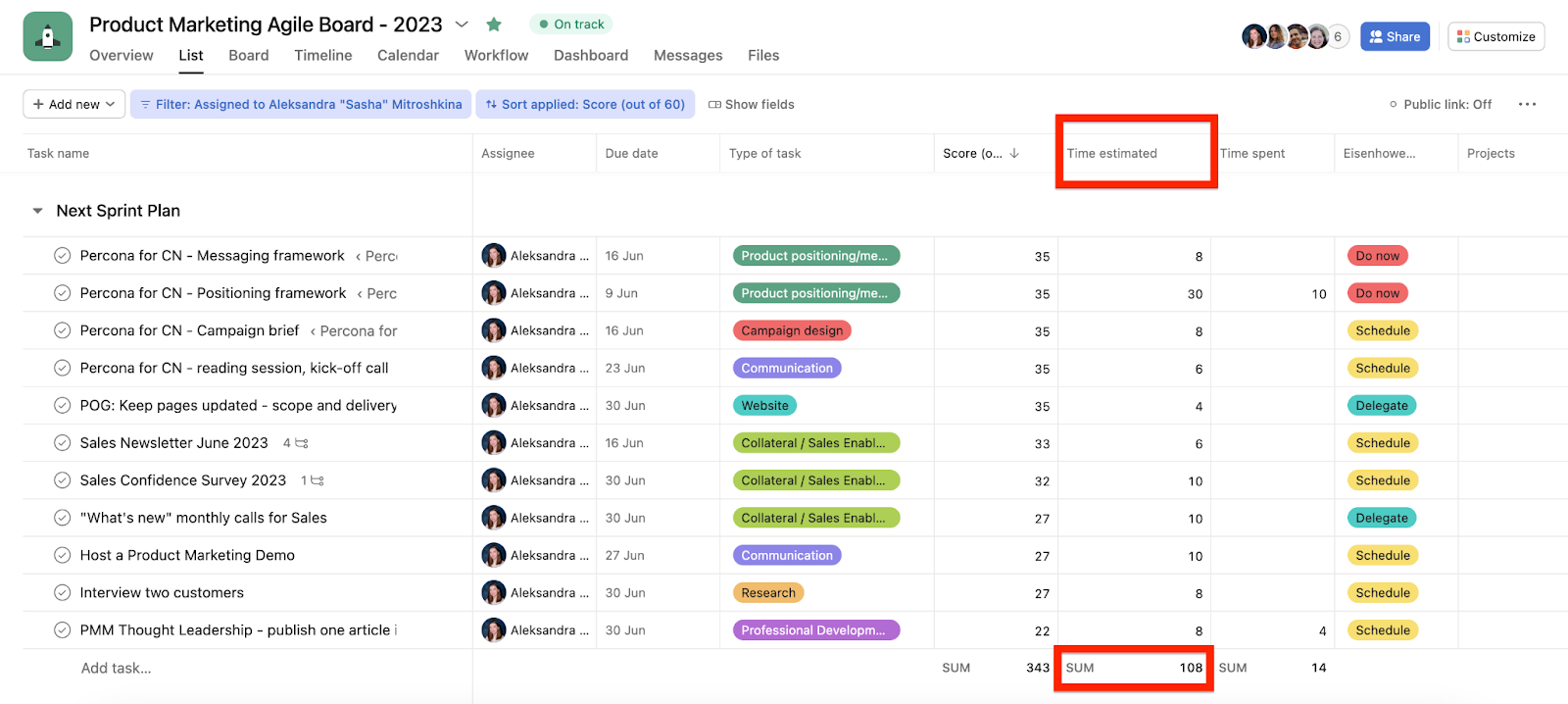Complete the "What's new" monthly calls task
Screen dimensions: 1568x704
pyautogui.click(x=62, y=518)
